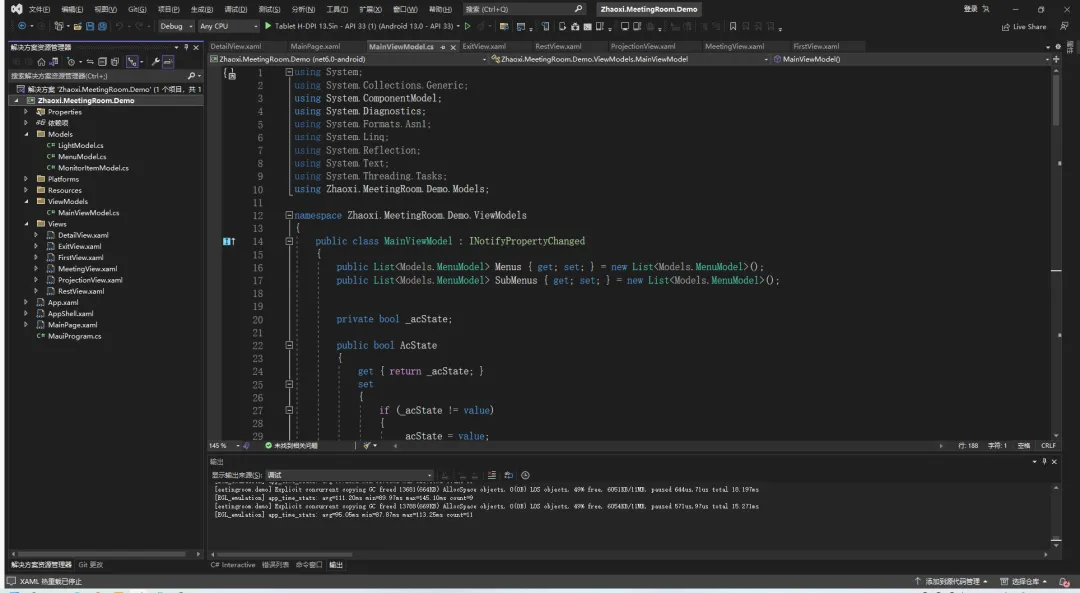Click the Live Share button

coord(1024,27)
